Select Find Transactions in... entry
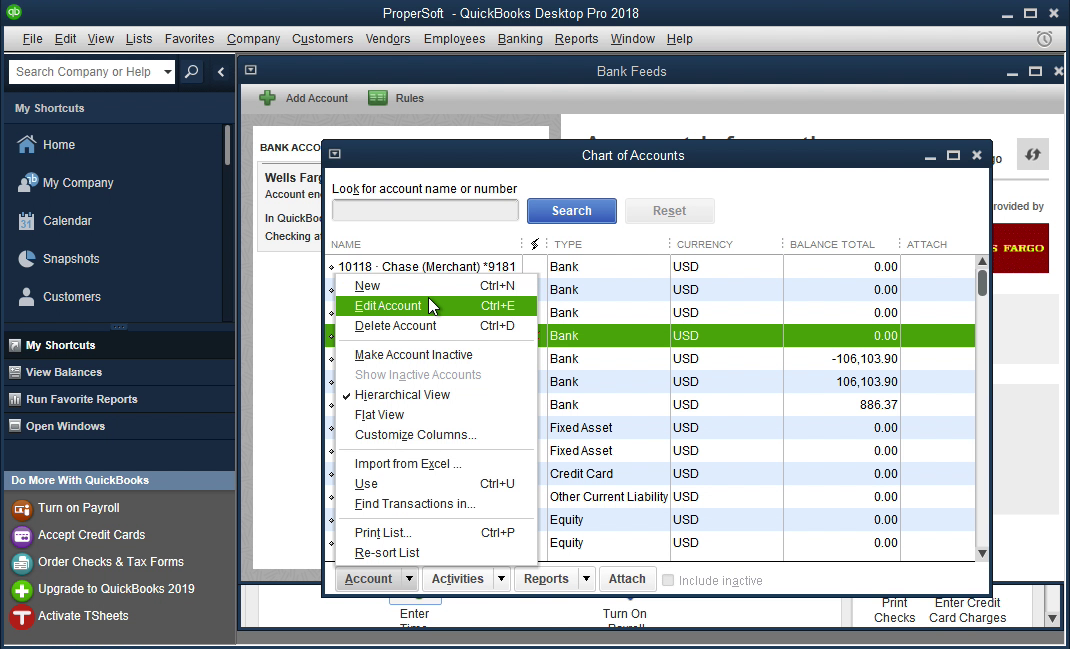 point(415,504)
